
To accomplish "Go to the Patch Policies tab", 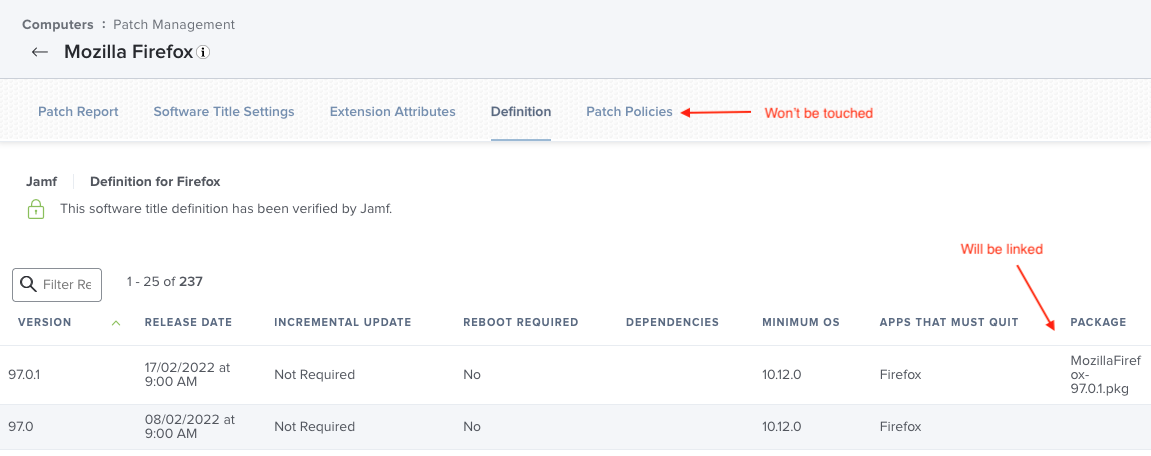I will (629, 112).
